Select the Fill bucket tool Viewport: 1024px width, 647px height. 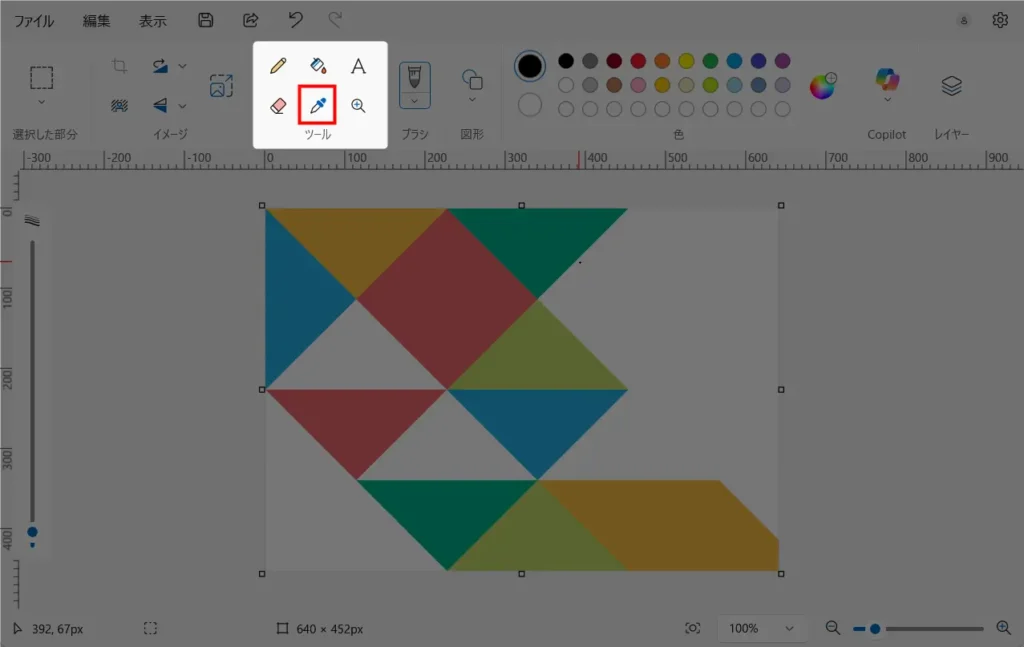318,66
